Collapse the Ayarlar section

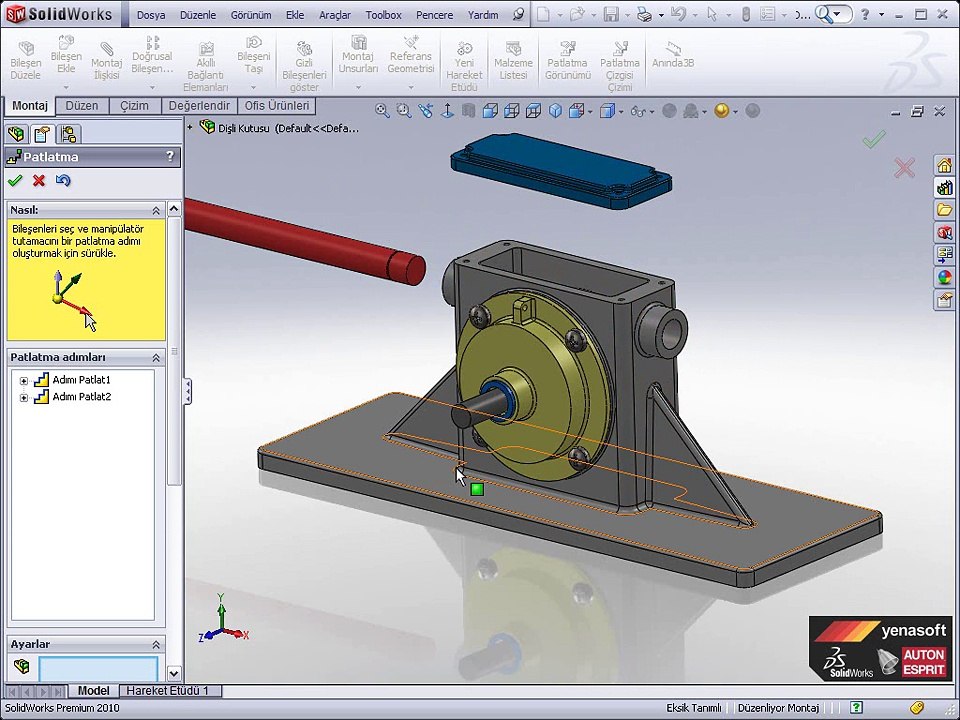click(156, 645)
